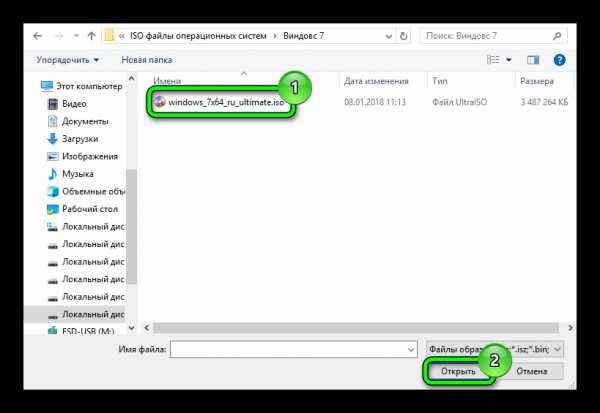Expand the view options dropdown arrow

click(509, 60)
